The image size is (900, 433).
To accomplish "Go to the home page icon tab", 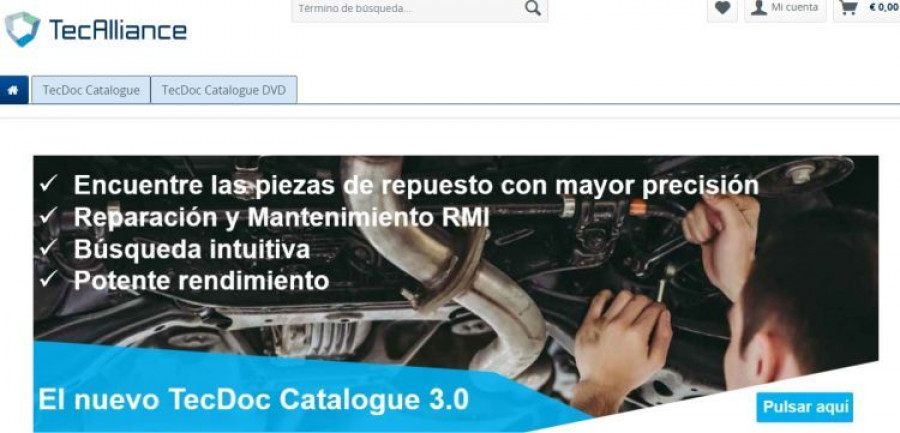I will click(14, 90).
